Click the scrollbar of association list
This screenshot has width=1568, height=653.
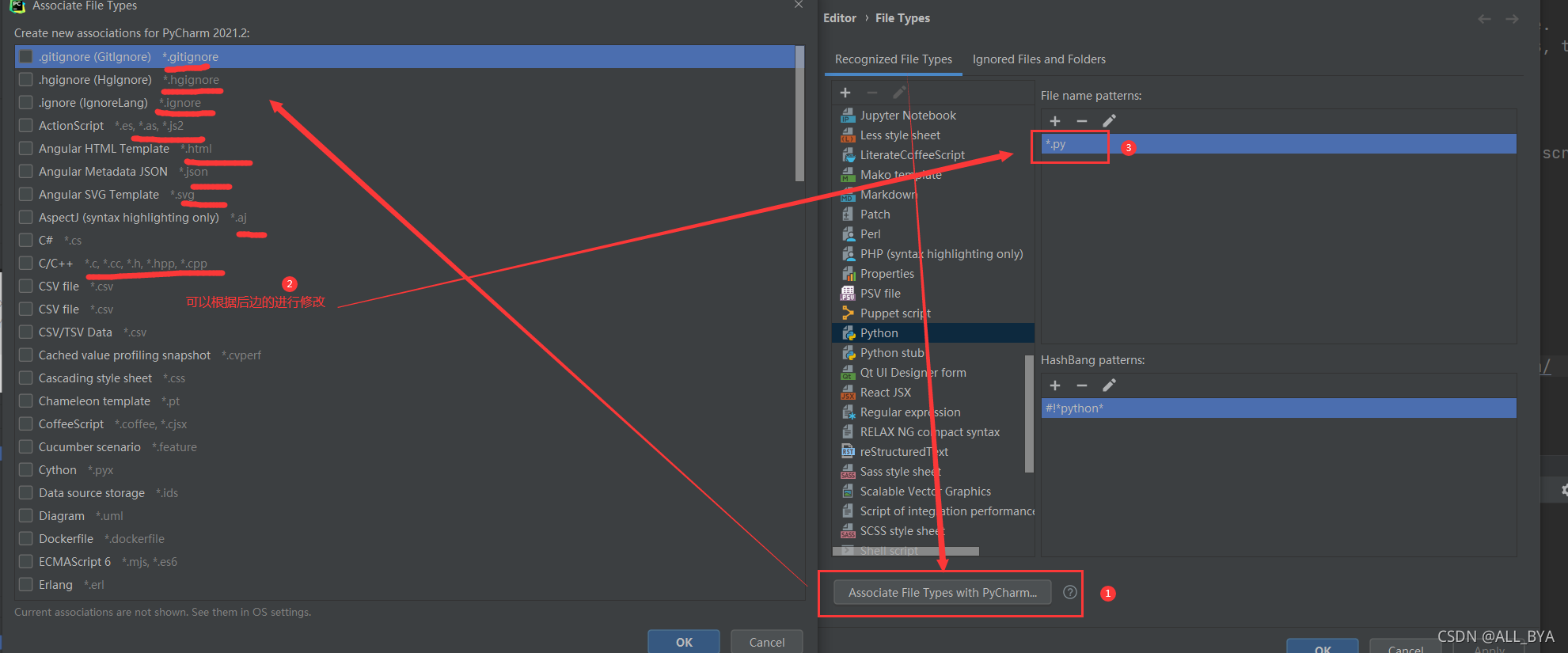(x=799, y=114)
